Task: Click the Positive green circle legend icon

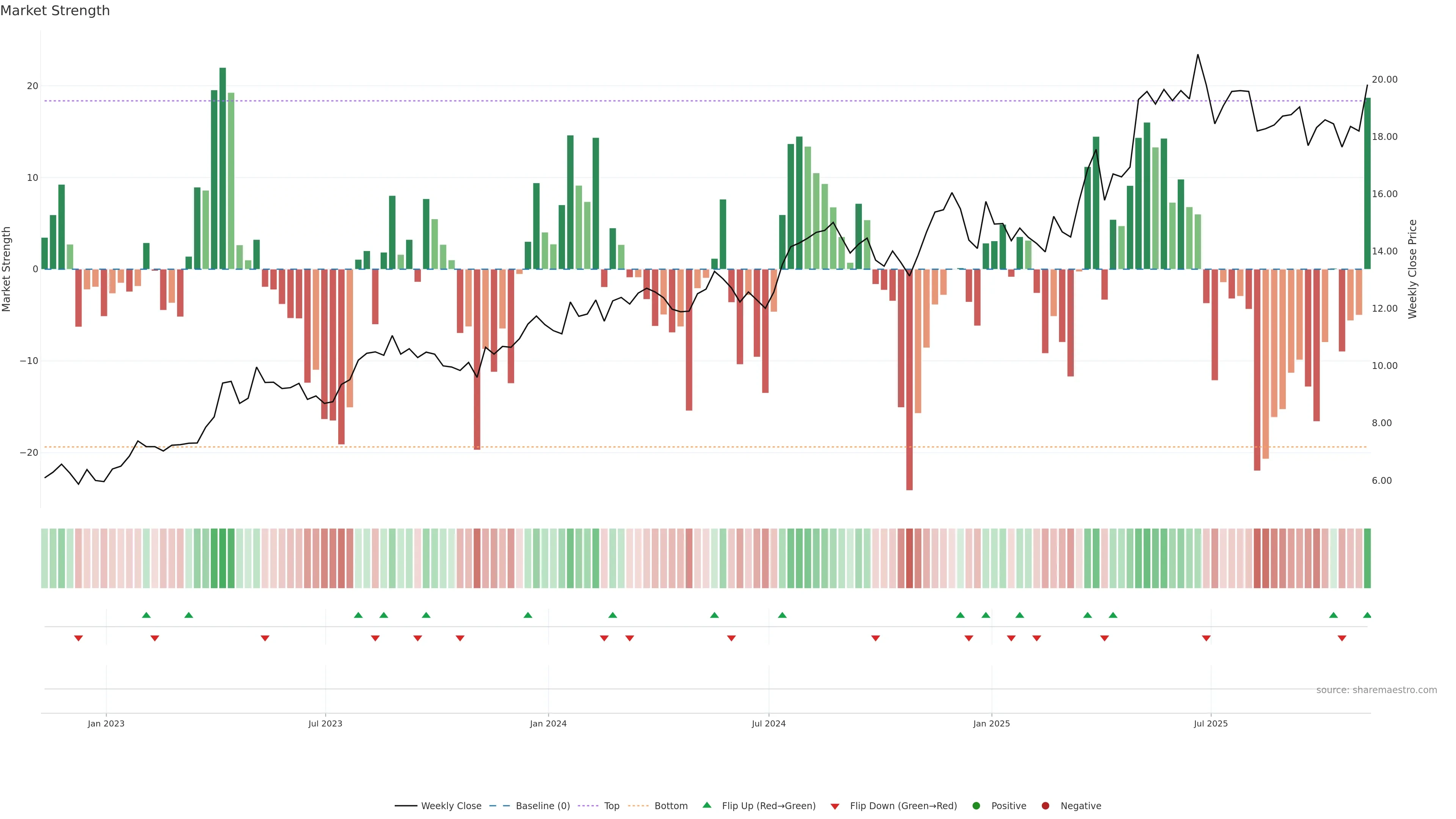Action: point(976,806)
